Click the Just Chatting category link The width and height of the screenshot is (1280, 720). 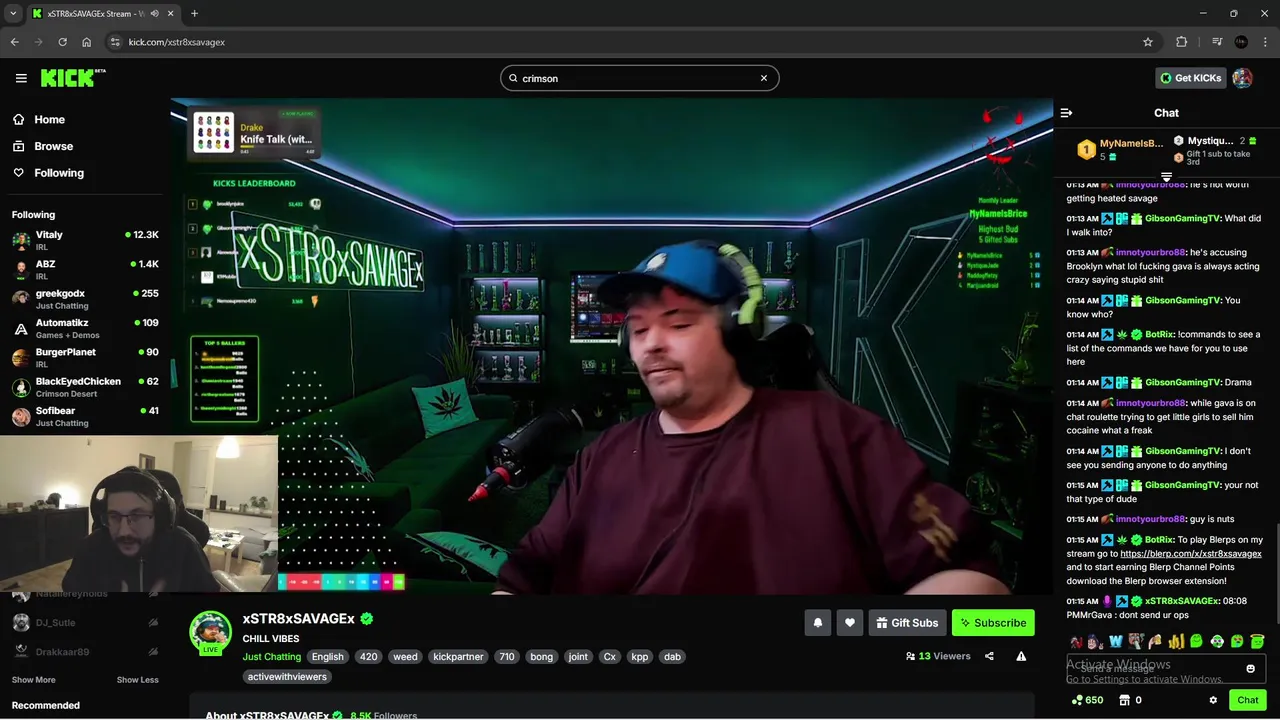271,657
